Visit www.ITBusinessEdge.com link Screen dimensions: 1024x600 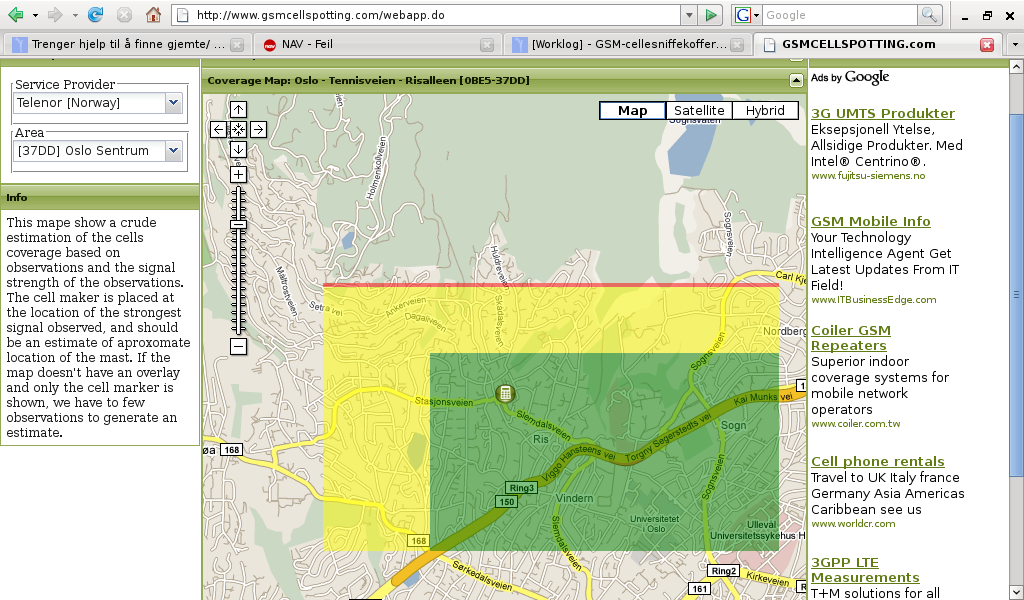873,300
